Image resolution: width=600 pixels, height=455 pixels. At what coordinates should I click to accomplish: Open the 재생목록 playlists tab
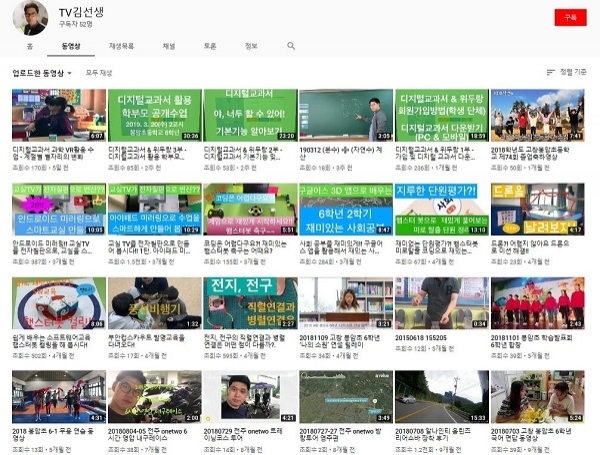point(122,46)
